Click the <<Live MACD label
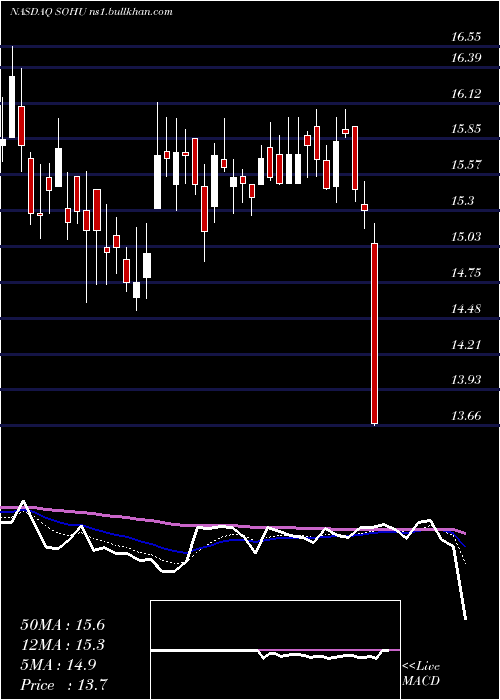The width and height of the screenshot is (500, 700). click(421, 674)
